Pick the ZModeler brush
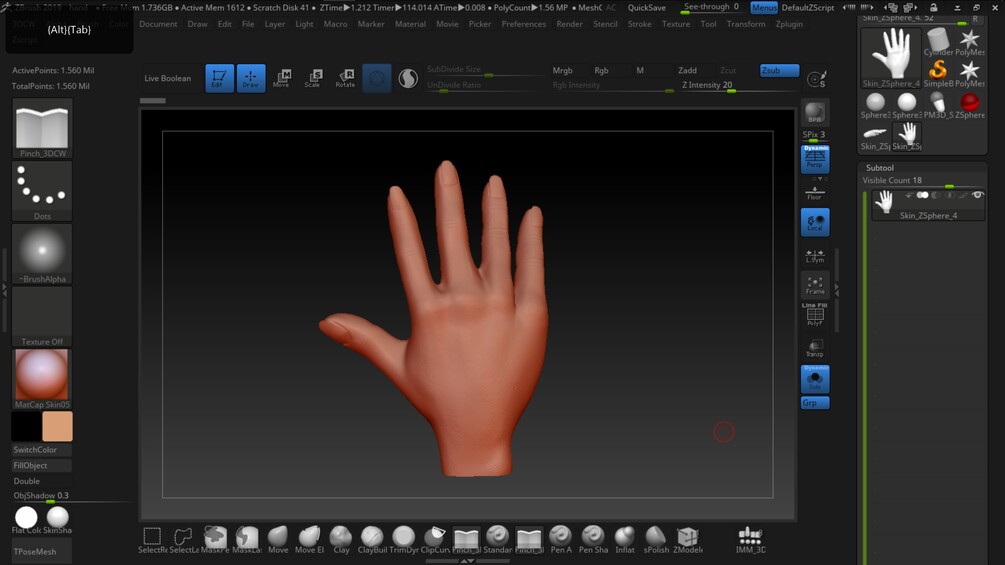 coord(687,540)
